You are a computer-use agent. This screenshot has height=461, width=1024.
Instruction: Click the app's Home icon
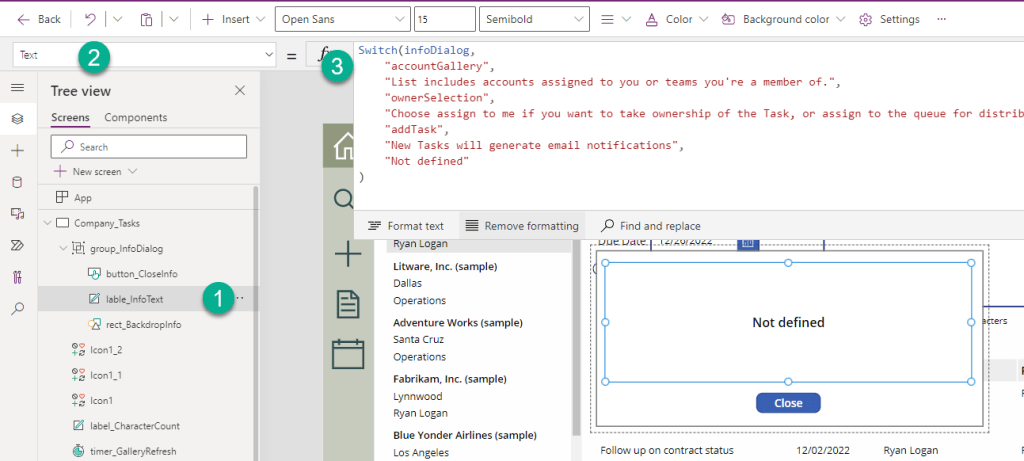pyautogui.click(x=344, y=147)
